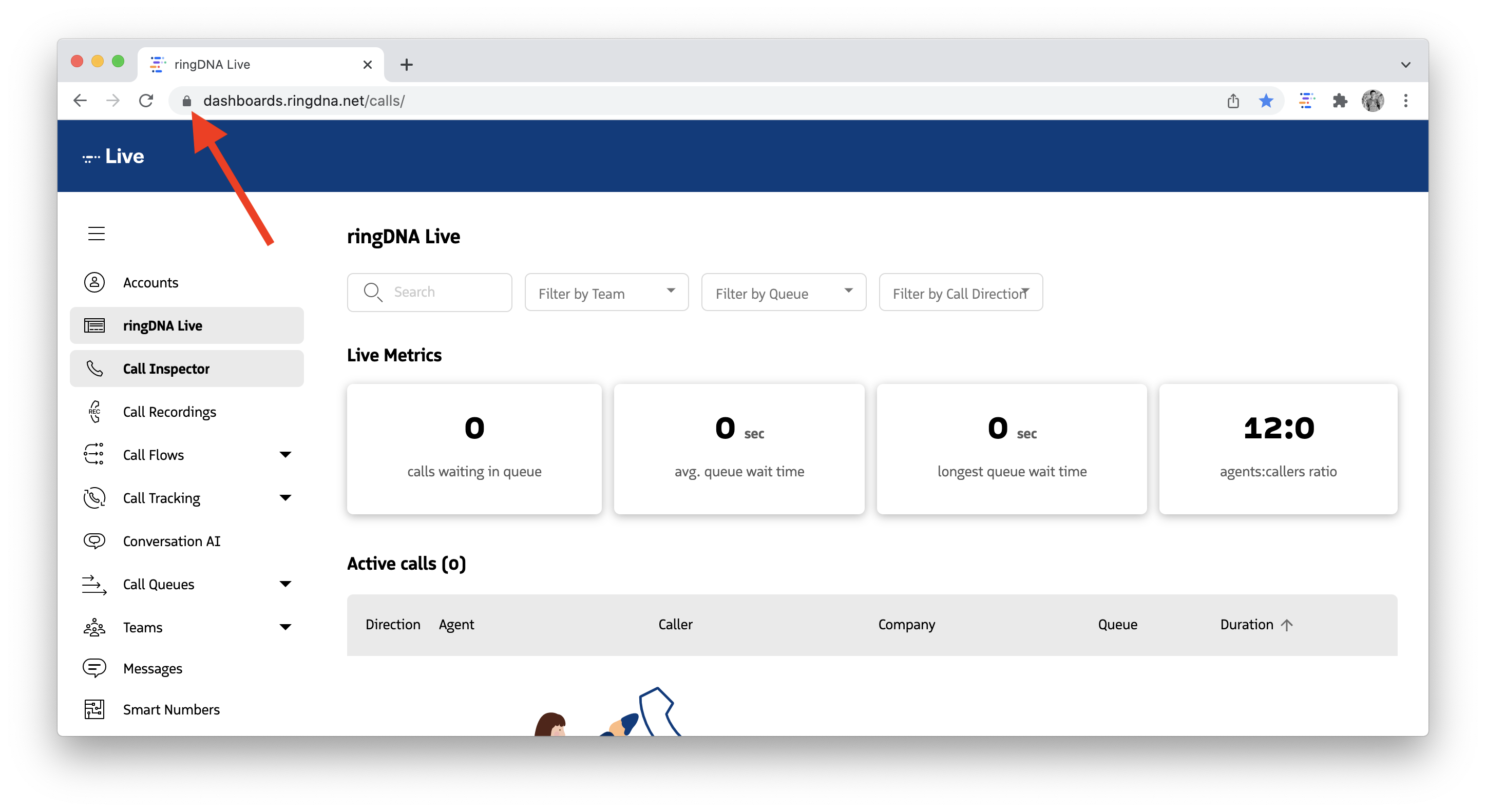Open the Filter by Queue dropdown
The image size is (1486, 812).
(784, 293)
